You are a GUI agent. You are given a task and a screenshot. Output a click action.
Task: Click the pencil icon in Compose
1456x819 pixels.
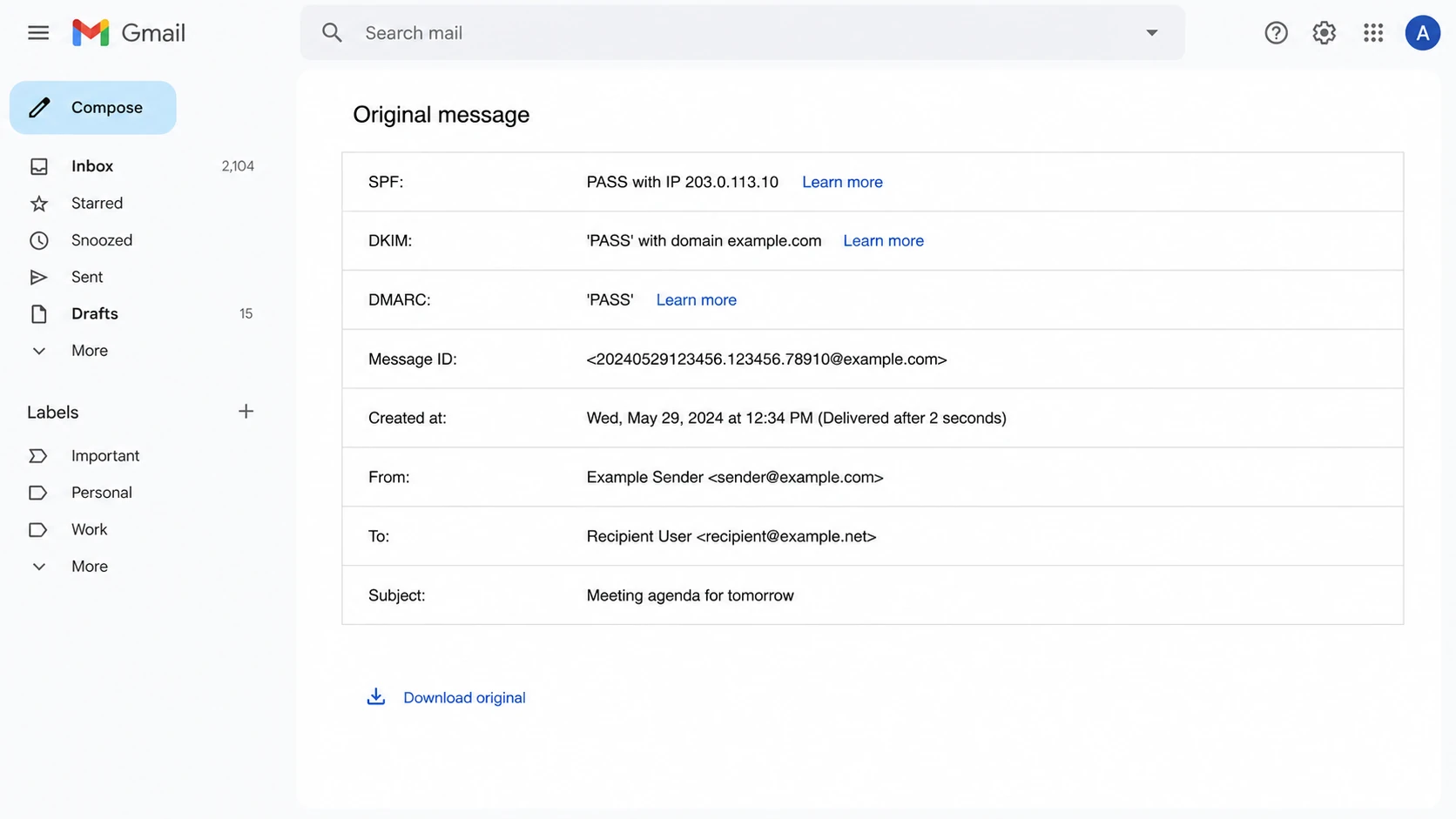pos(39,108)
